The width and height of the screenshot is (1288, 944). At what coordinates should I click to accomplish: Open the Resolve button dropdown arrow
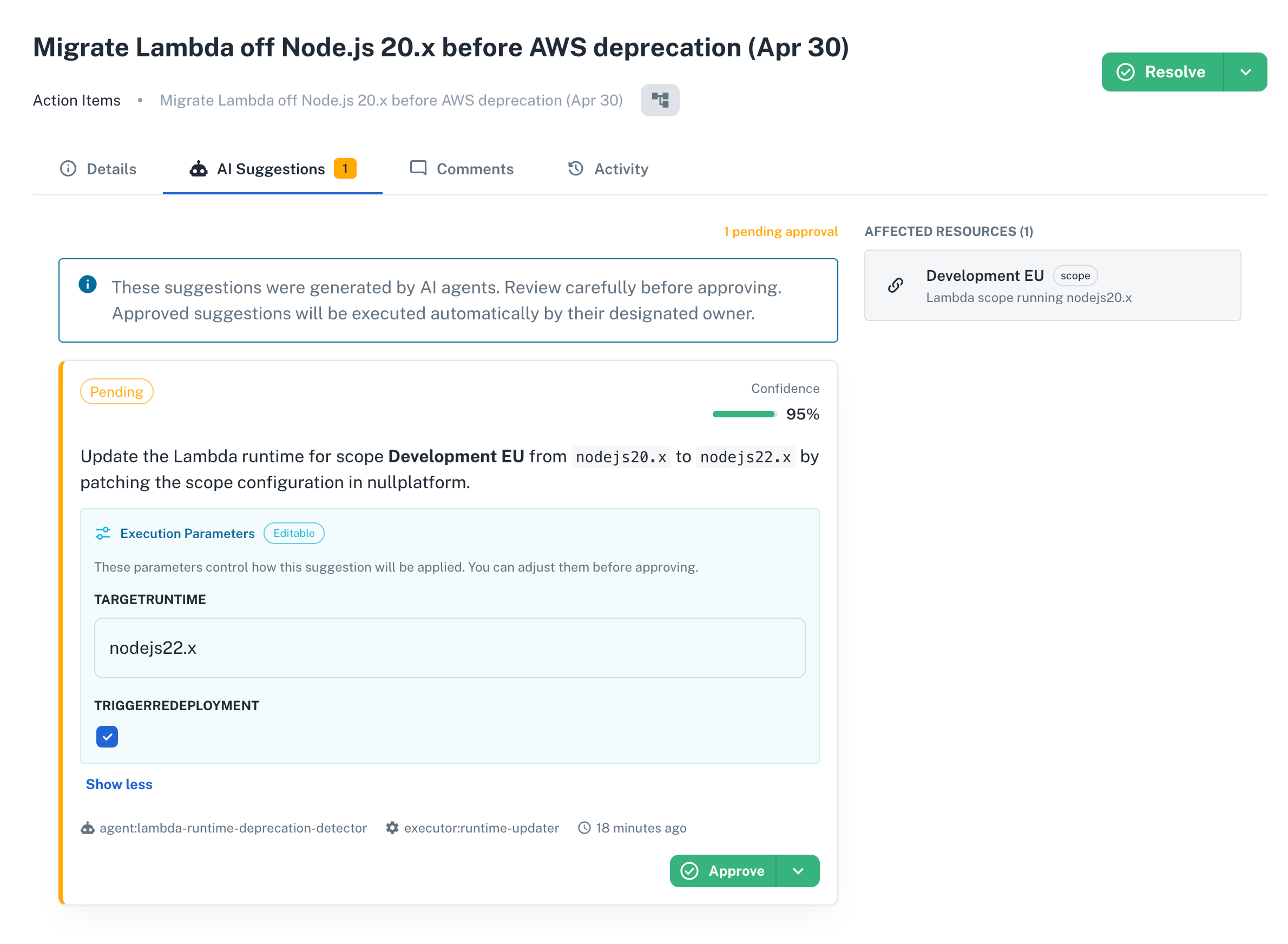pyautogui.click(x=1246, y=71)
